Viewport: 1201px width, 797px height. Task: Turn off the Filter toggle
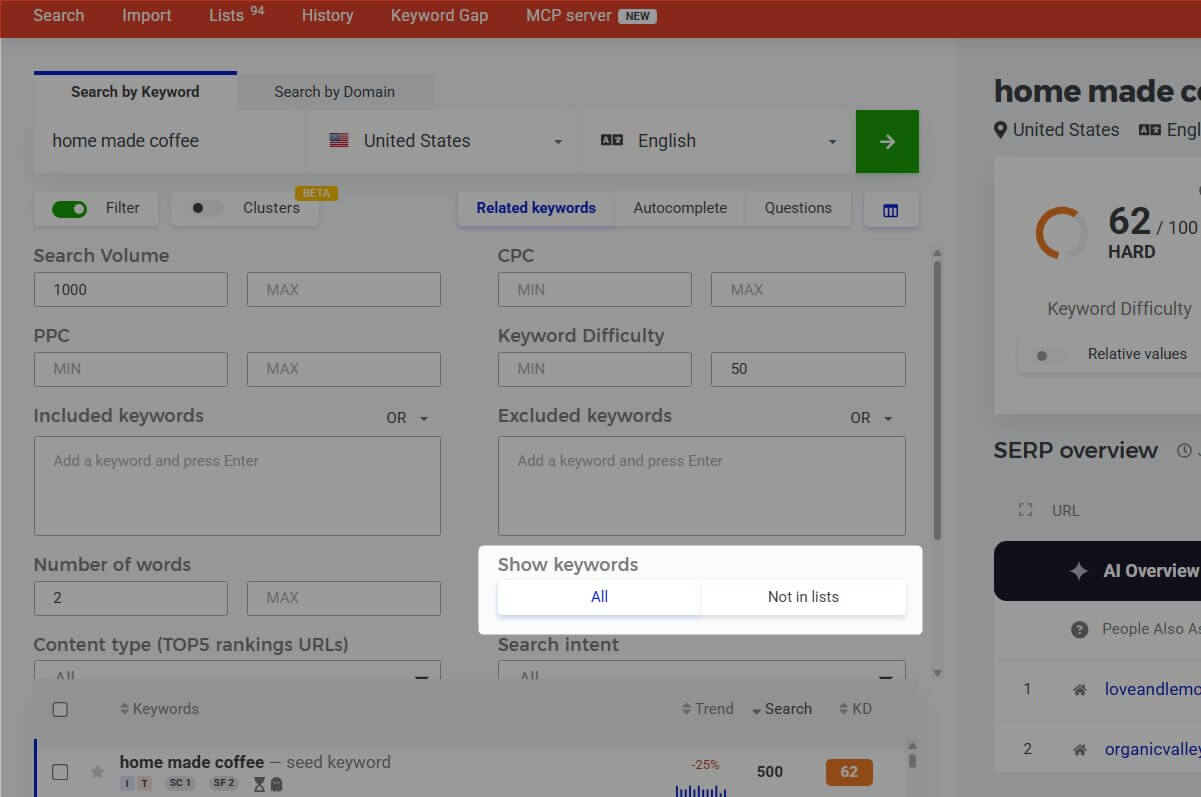[x=70, y=208]
